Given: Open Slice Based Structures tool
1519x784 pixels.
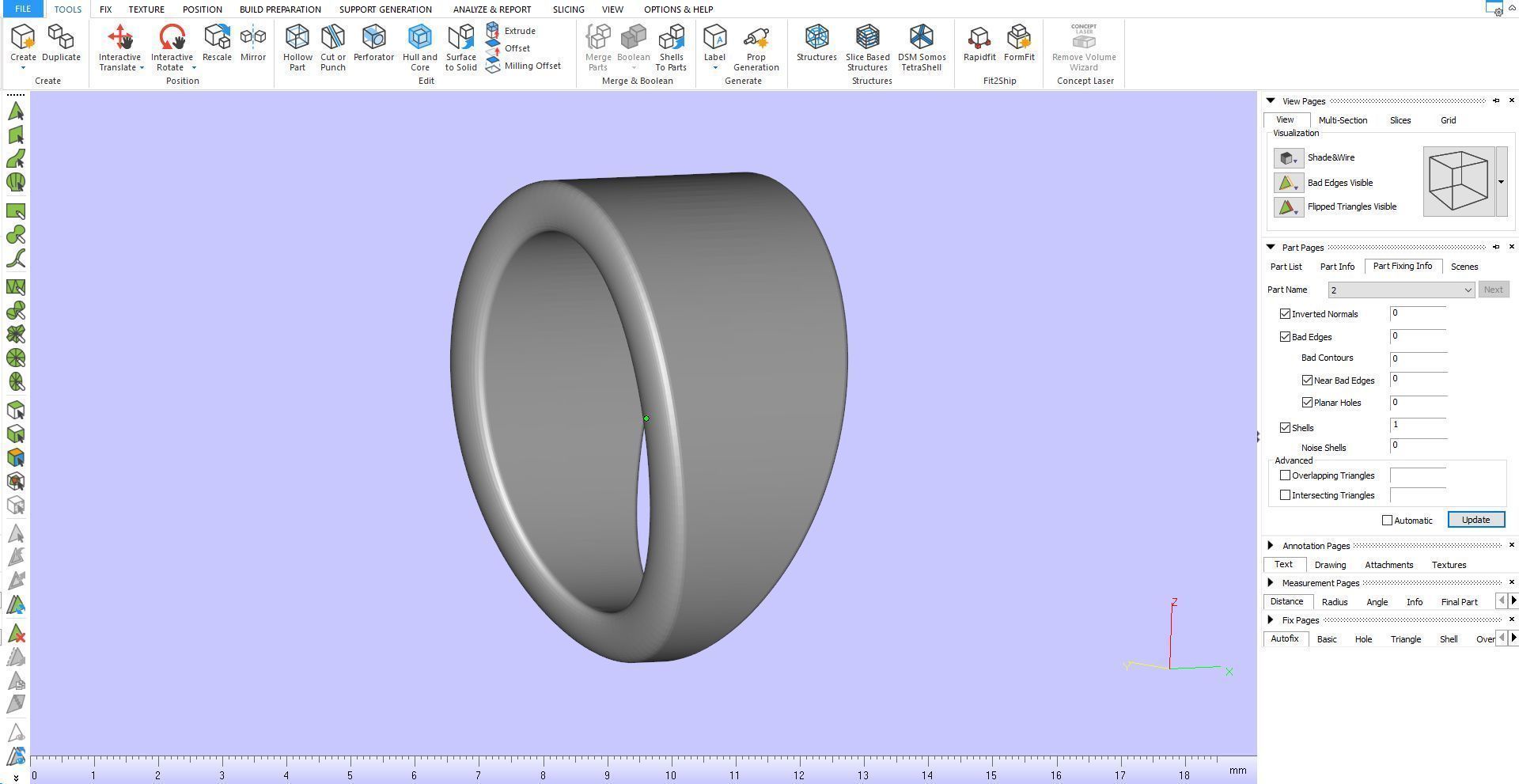Looking at the screenshot, I should click(868, 47).
